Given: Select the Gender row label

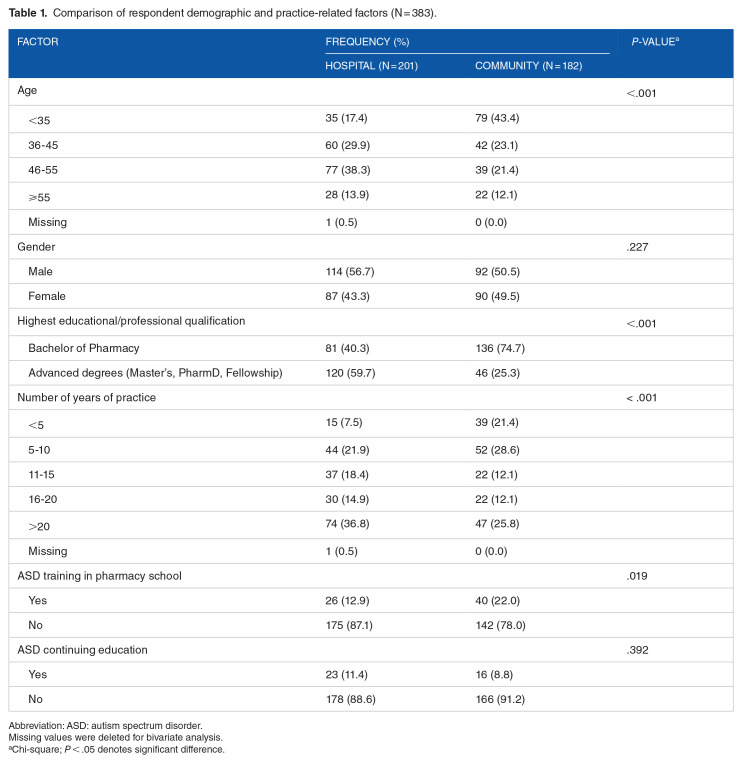Looking at the screenshot, I should pyautogui.click(x=39, y=247).
